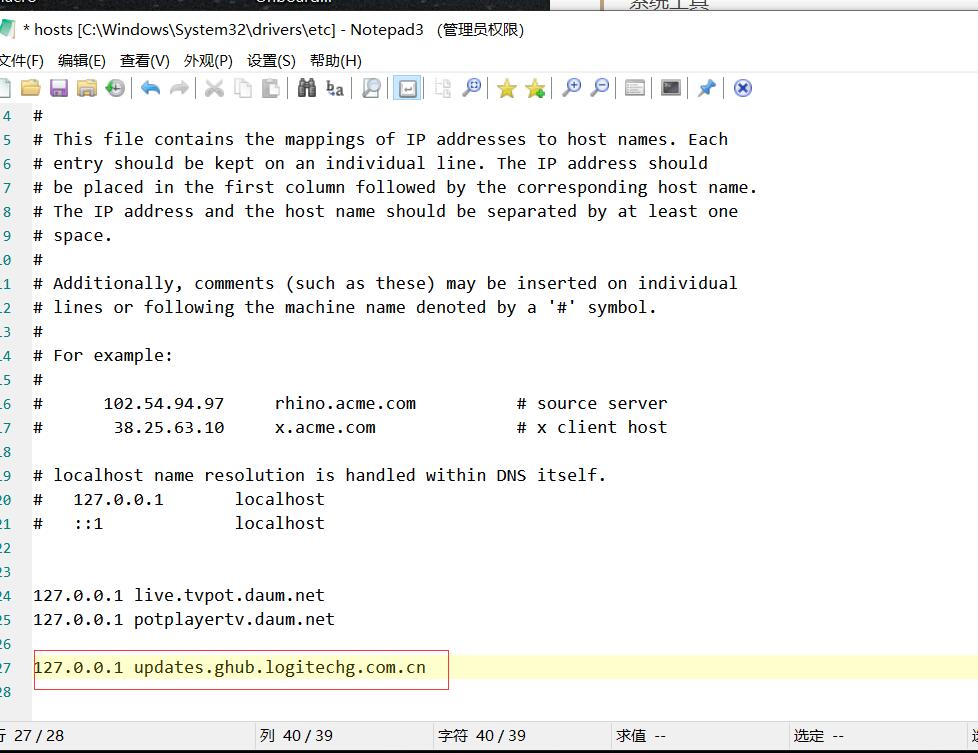The width and height of the screenshot is (978, 753).
Task: Click the line '# For example:'
Action: (103, 356)
